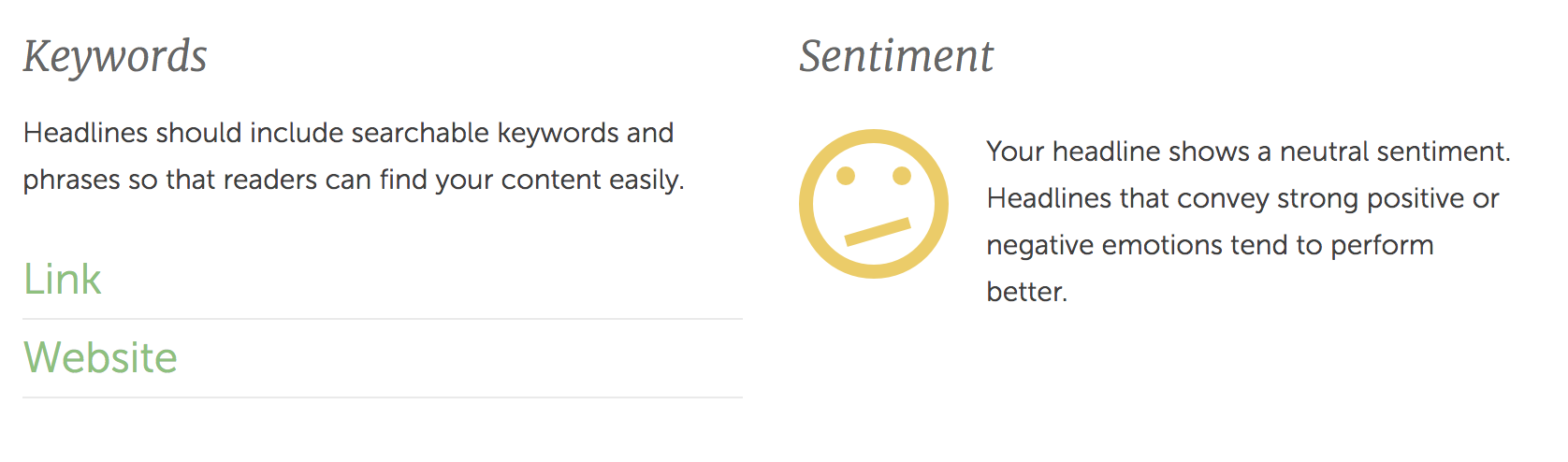Click the word 'neutral' in sentiment description
Image resolution: width=1568 pixels, height=462 pixels.
tap(1333, 152)
